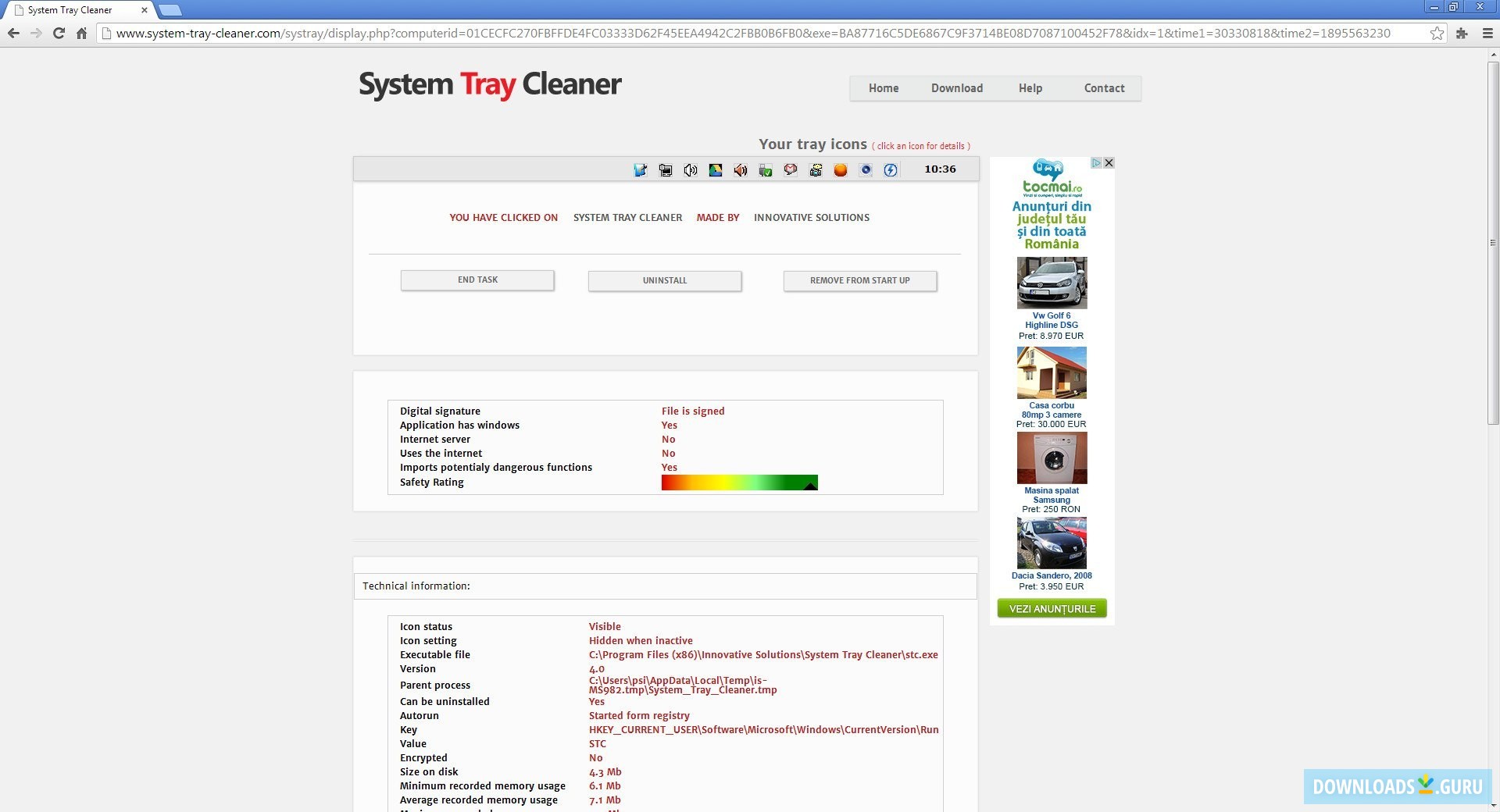The image size is (1500, 812).
Task: Click the UNINSTALL button
Action: click(664, 280)
